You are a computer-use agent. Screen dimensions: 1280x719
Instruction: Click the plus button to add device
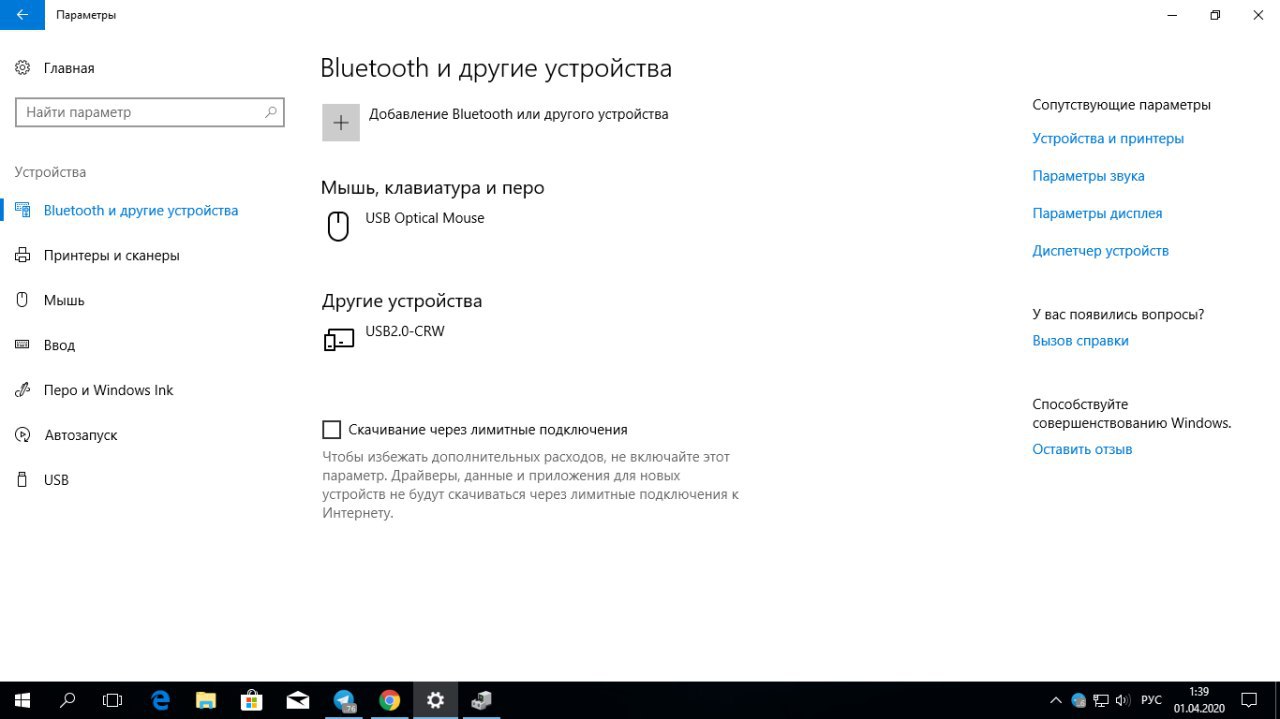pyautogui.click(x=341, y=123)
